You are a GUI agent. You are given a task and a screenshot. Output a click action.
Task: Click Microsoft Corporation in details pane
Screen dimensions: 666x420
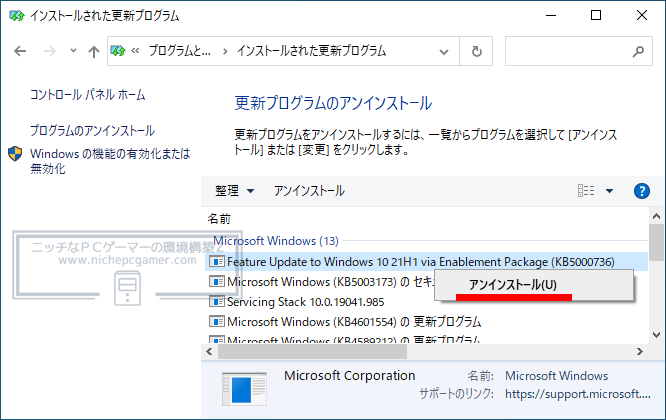click(x=350, y=376)
